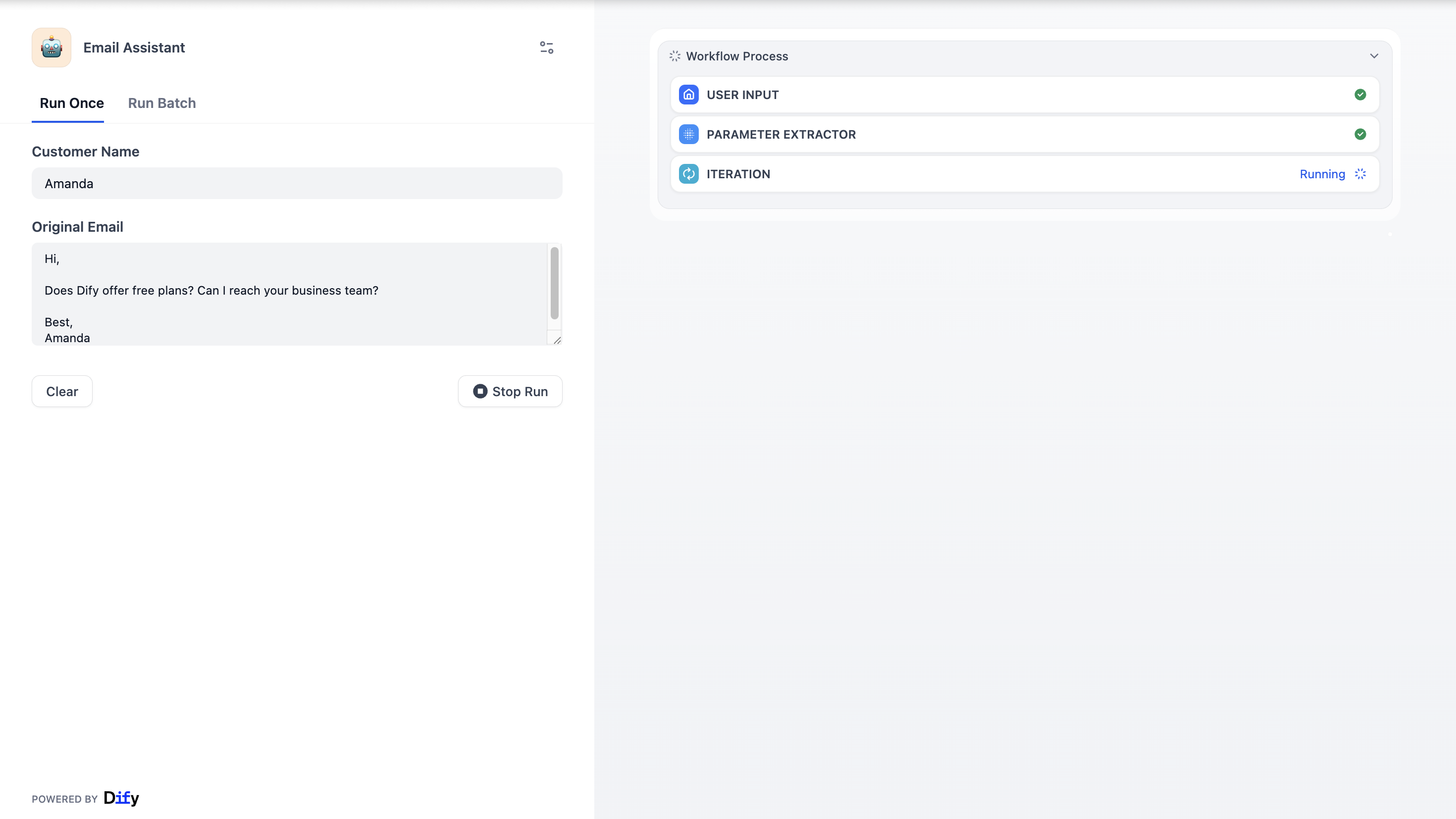Open the settings icon near Email Assistant title
The height and width of the screenshot is (819, 1456).
click(x=546, y=48)
